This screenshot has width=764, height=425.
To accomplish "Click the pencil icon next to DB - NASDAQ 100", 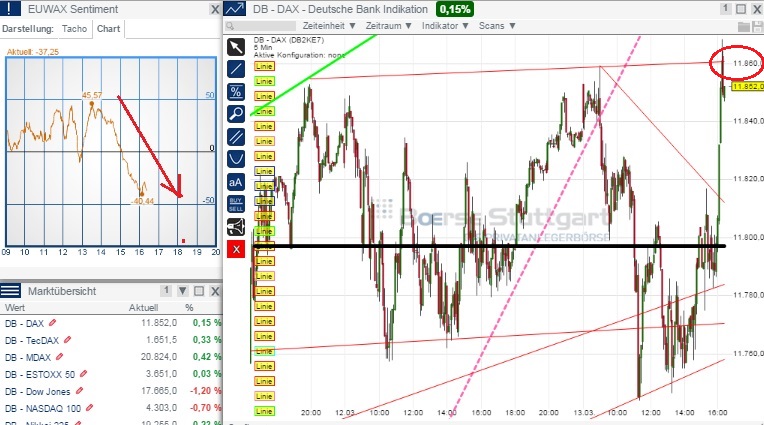I will coord(90,408).
